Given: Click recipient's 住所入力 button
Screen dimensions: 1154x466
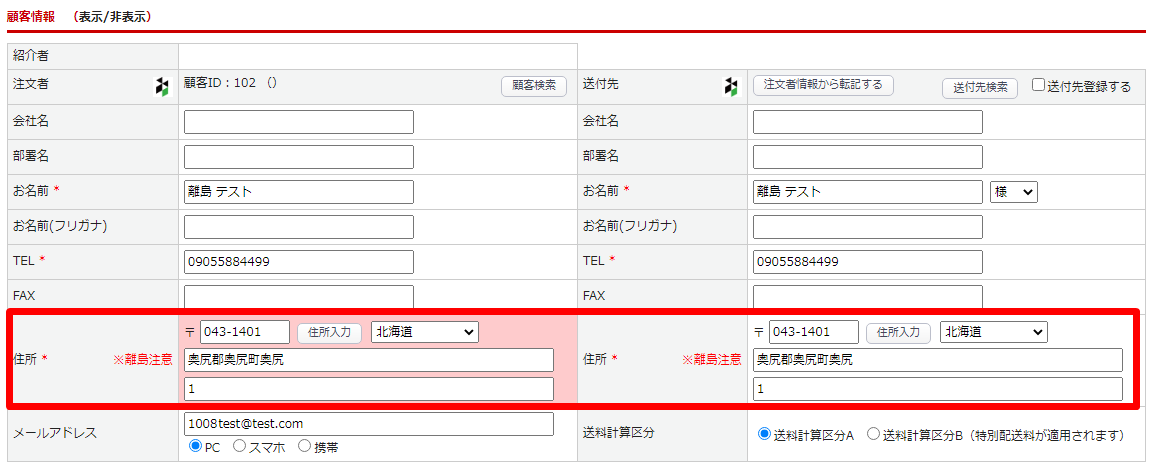Looking at the screenshot, I should [x=898, y=332].
